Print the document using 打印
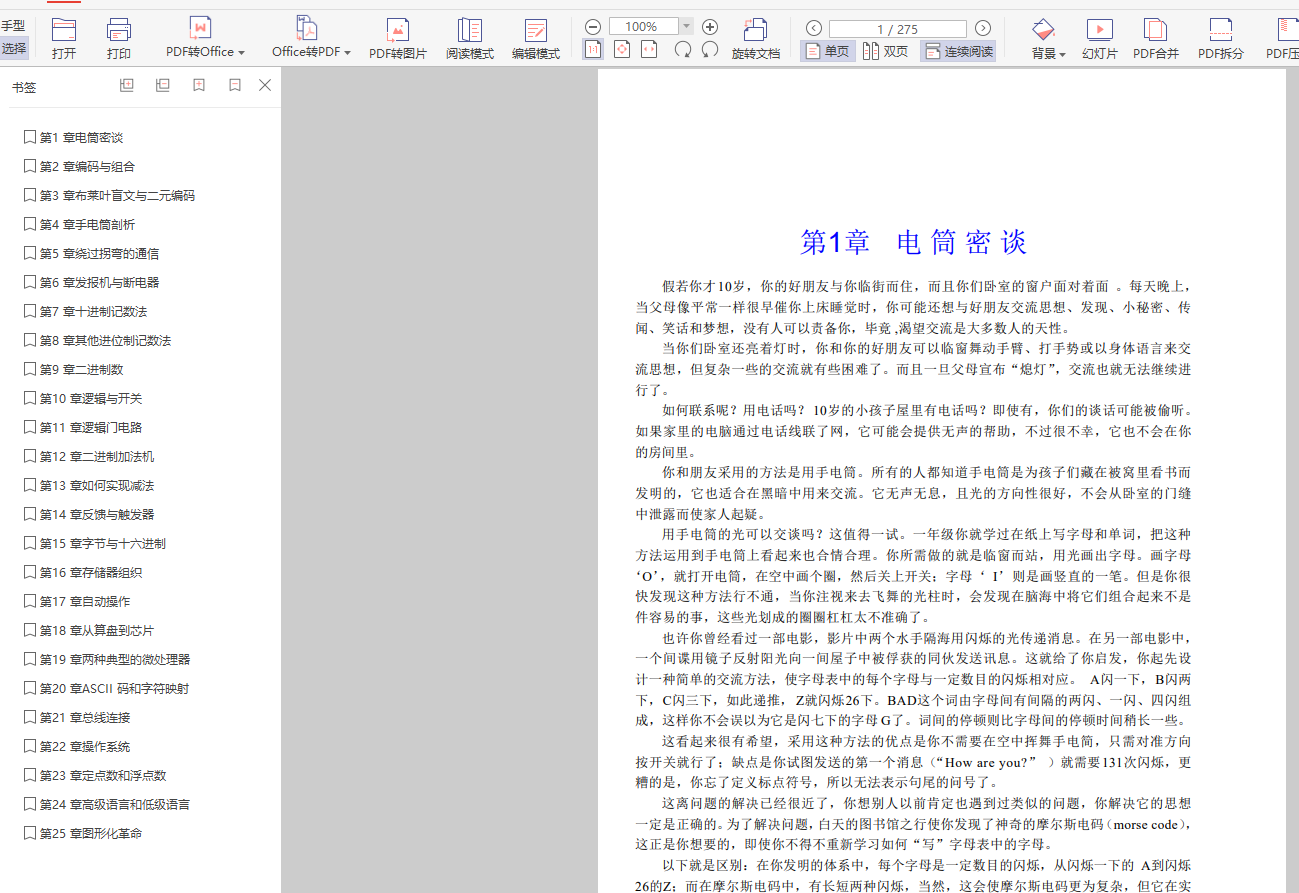 tap(119, 39)
